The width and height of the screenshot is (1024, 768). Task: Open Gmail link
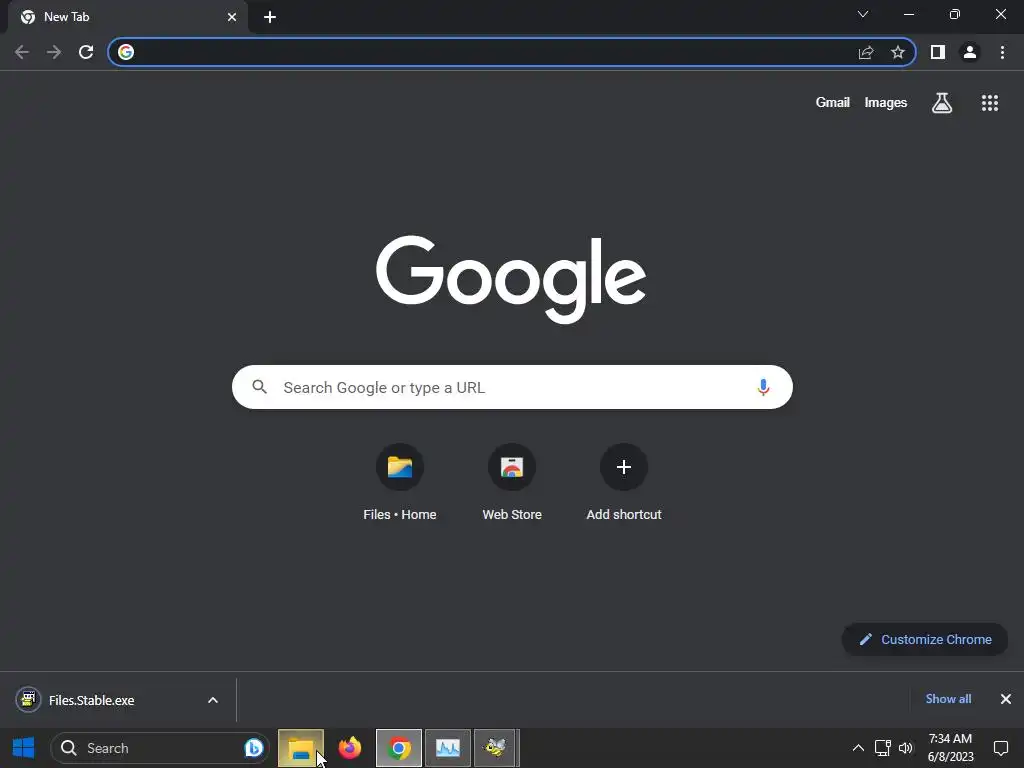click(x=833, y=103)
